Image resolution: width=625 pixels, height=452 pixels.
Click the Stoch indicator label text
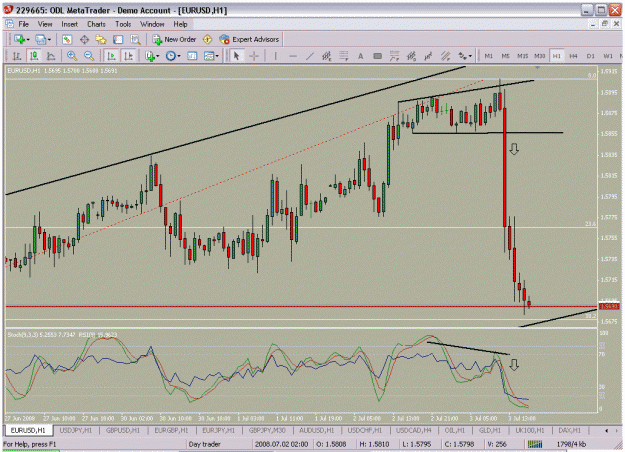[41, 335]
